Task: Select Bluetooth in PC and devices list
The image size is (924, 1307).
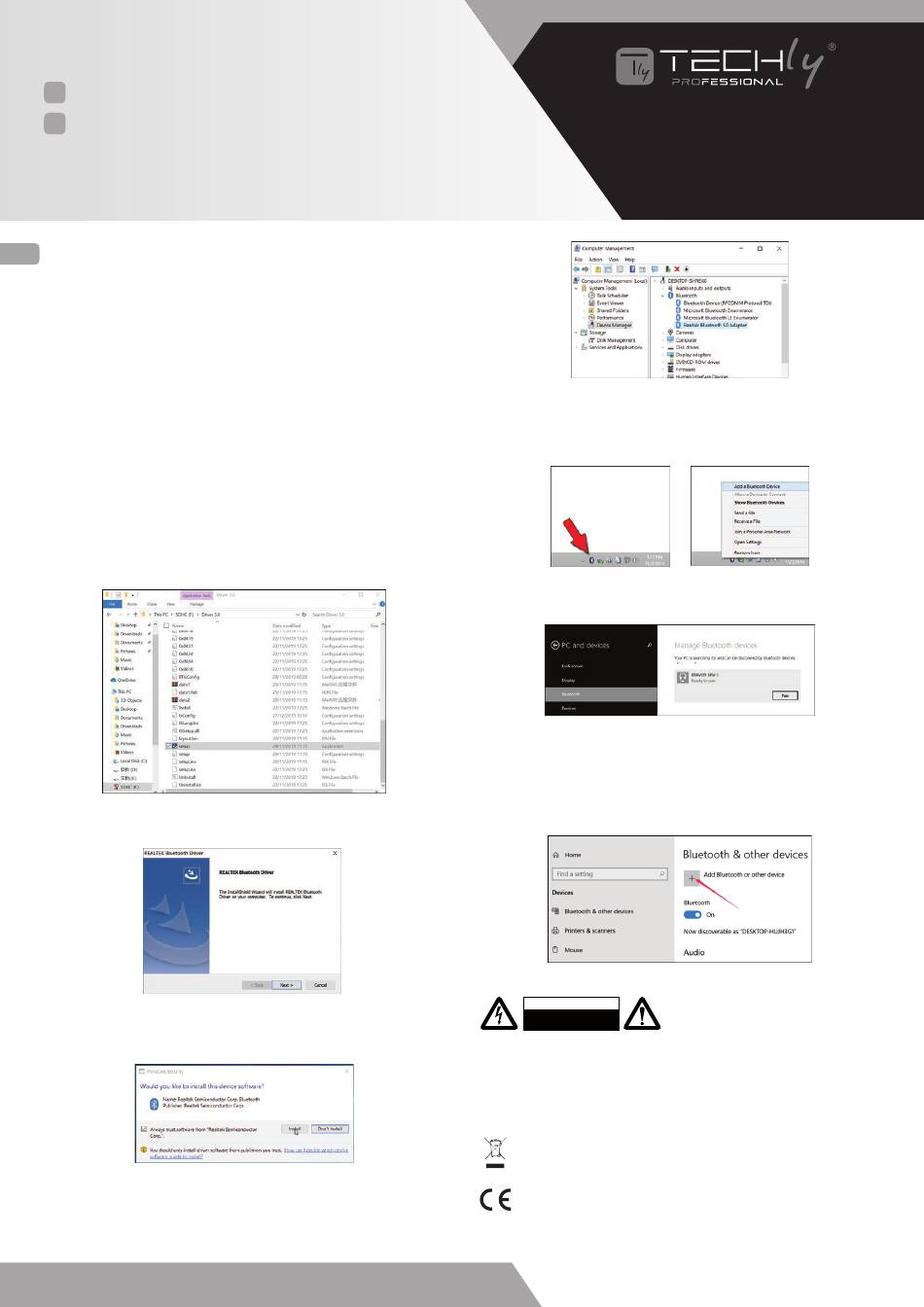Action: pos(602,694)
